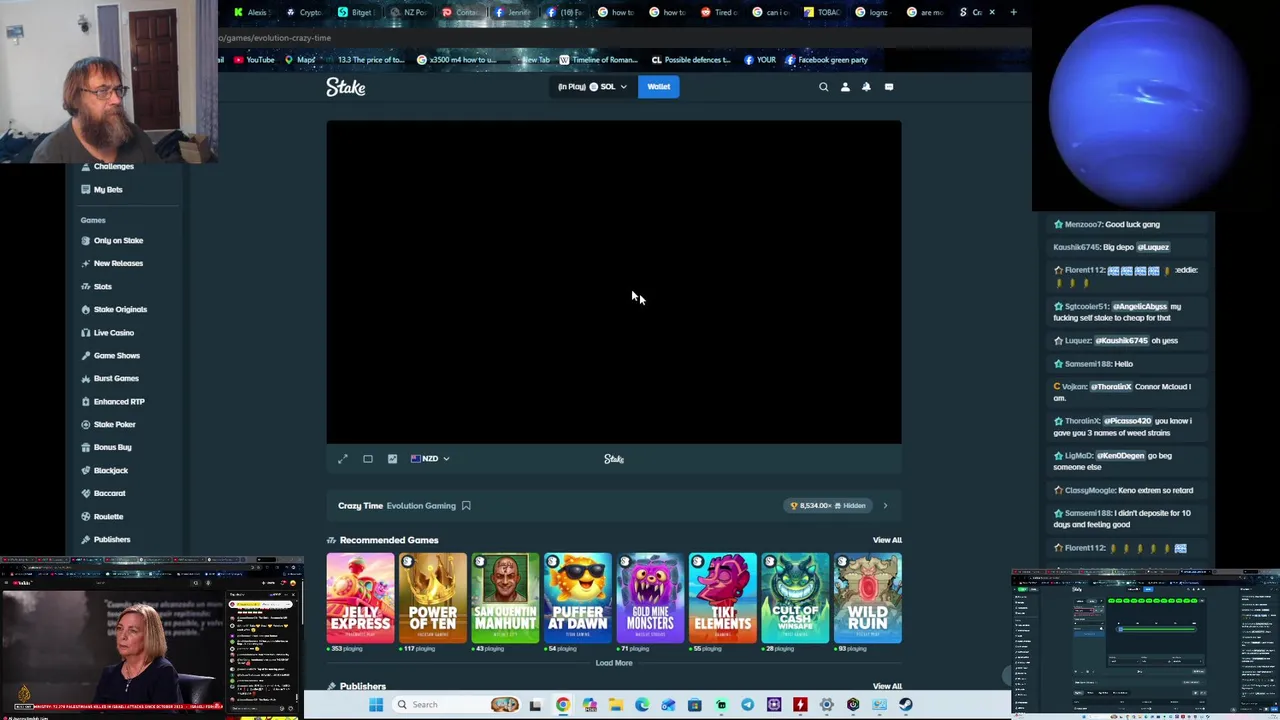1280x720 pixels.
Task: Open the YouTube bookmark
Action: pos(254,60)
